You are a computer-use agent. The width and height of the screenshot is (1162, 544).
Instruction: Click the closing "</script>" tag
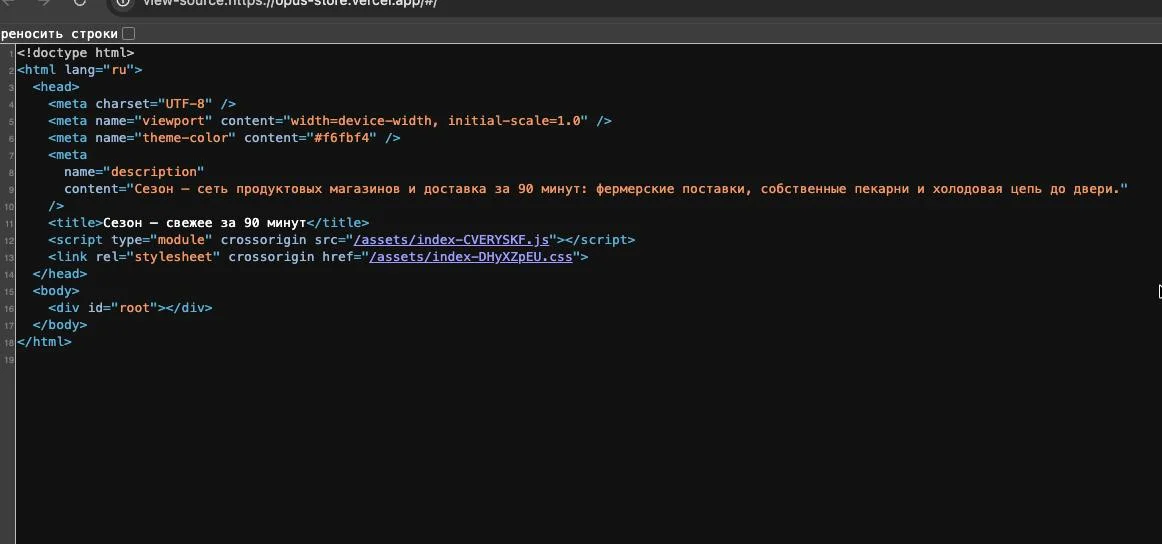[x=600, y=240]
